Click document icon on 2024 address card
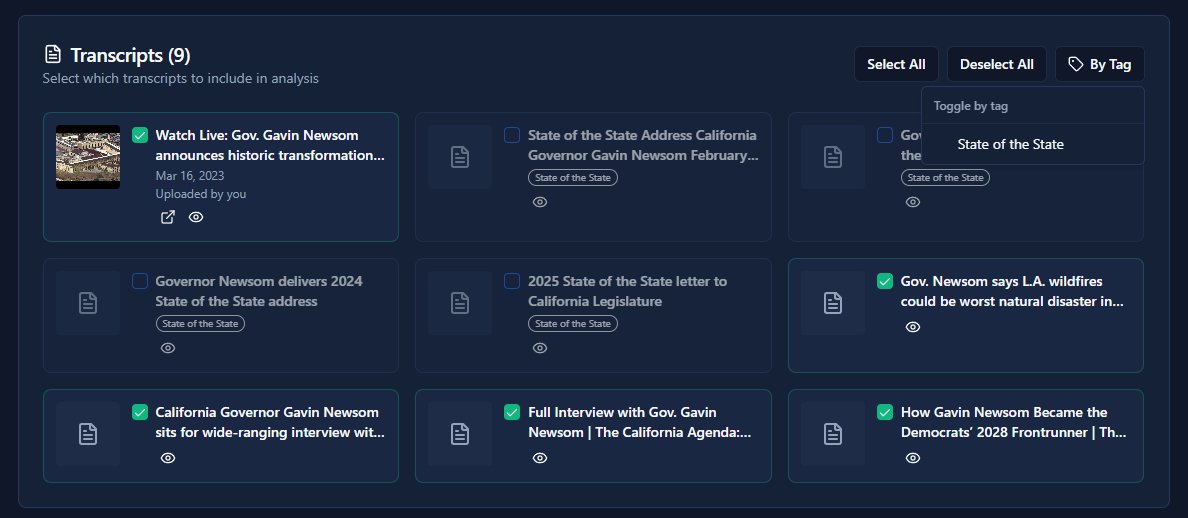Image resolution: width=1188 pixels, height=518 pixels. point(88,303)
